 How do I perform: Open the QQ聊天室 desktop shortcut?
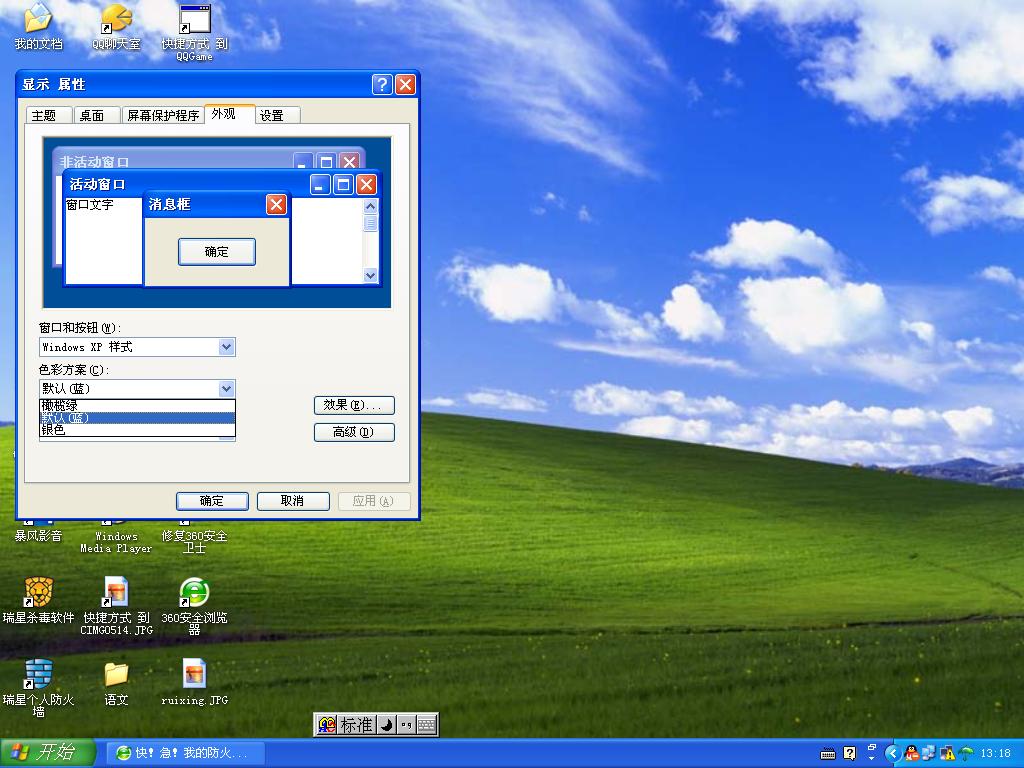[x=116, y=19]
